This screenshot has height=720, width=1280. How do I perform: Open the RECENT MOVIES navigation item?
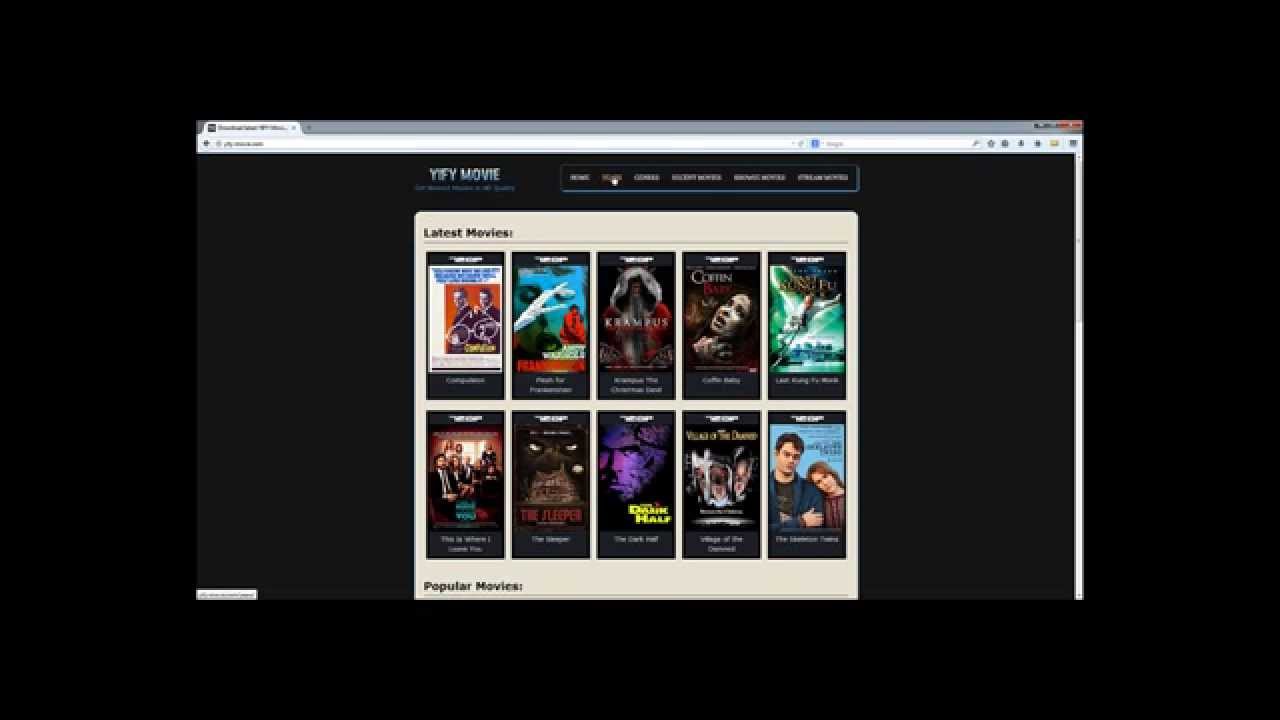(696, 178)
